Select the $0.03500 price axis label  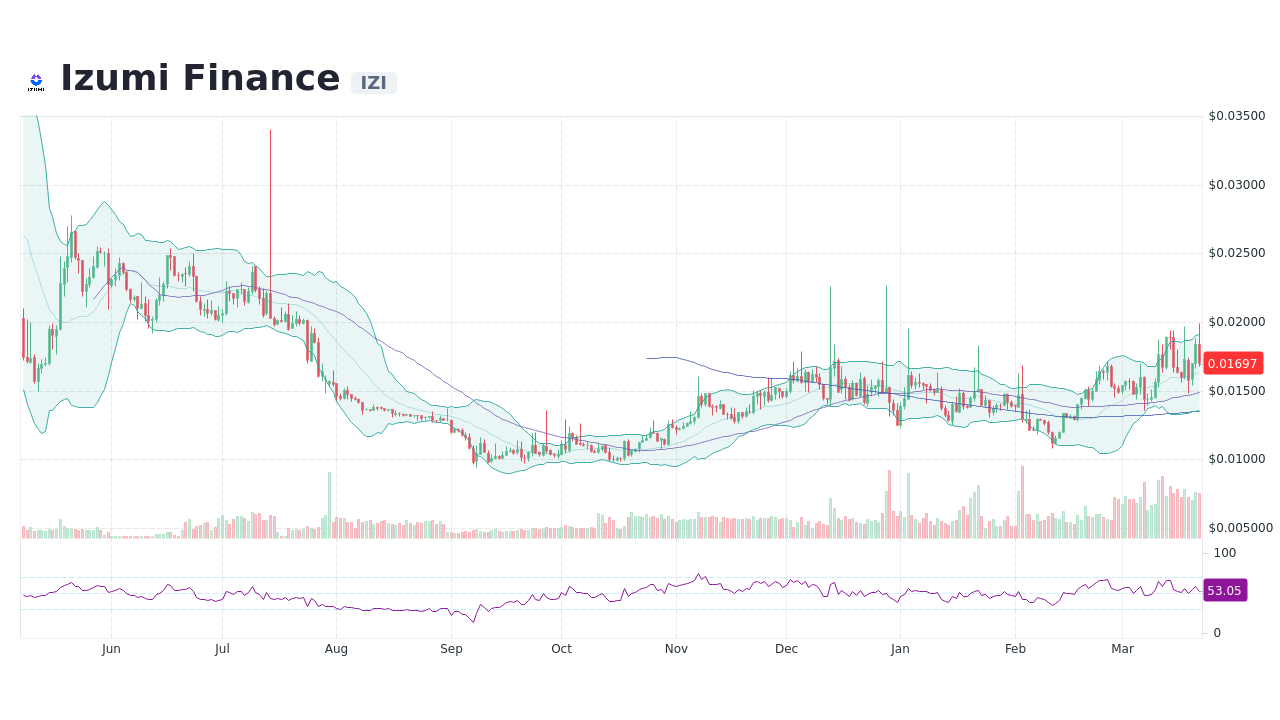click(1238, 115)
